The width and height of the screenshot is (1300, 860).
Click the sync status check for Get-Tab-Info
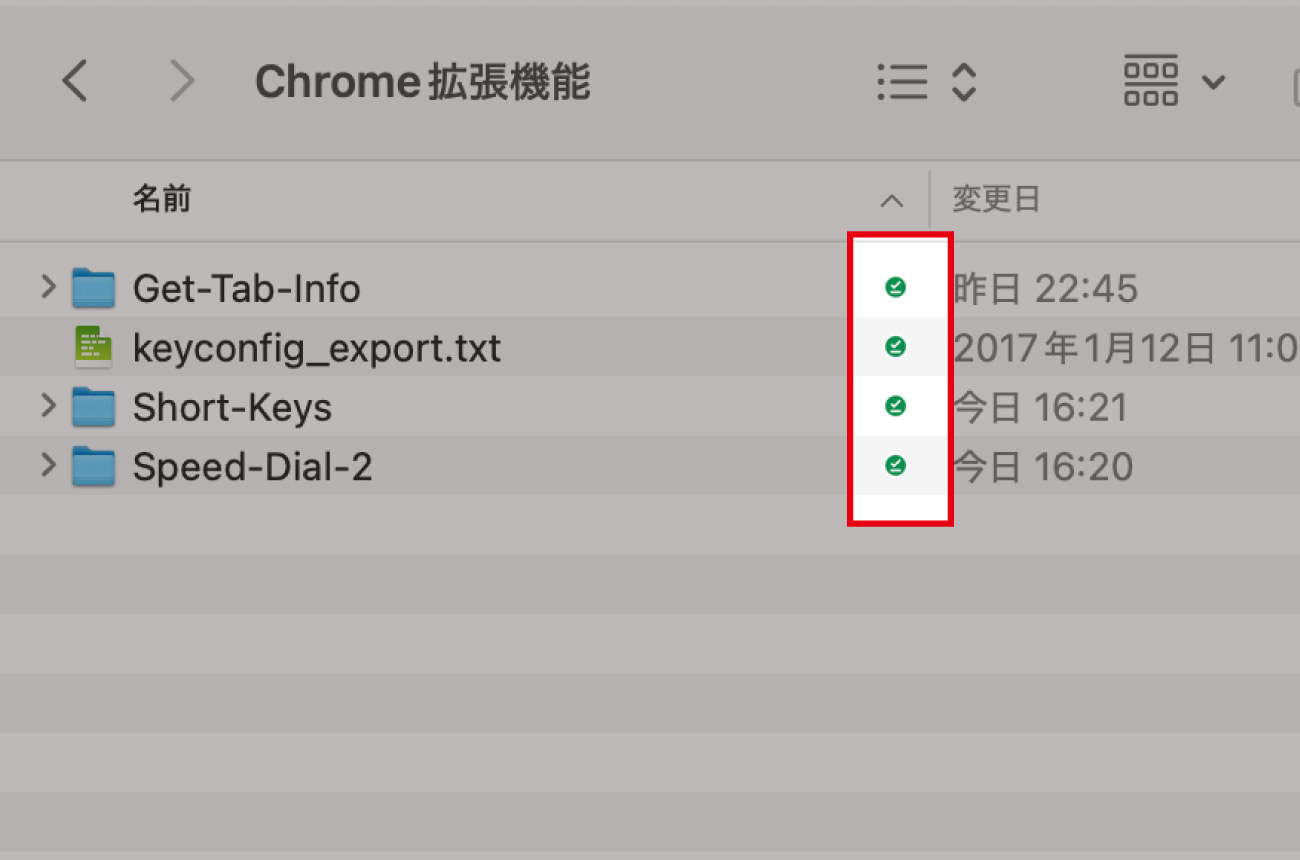895,288
